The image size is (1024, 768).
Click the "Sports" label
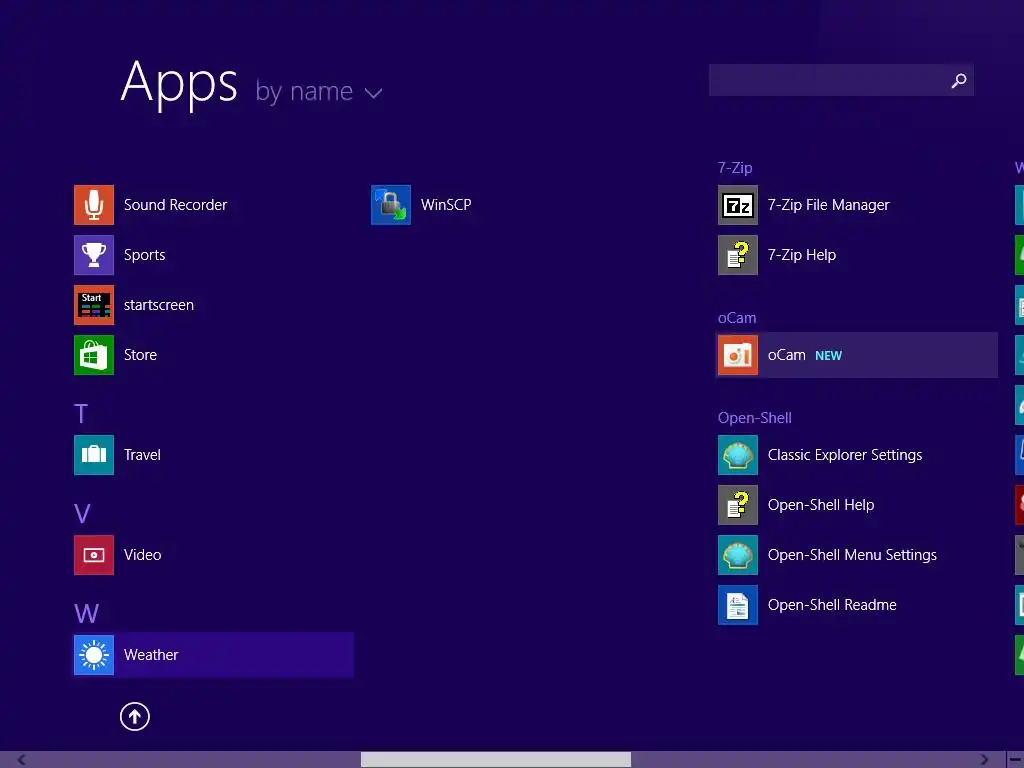[144, 255]
